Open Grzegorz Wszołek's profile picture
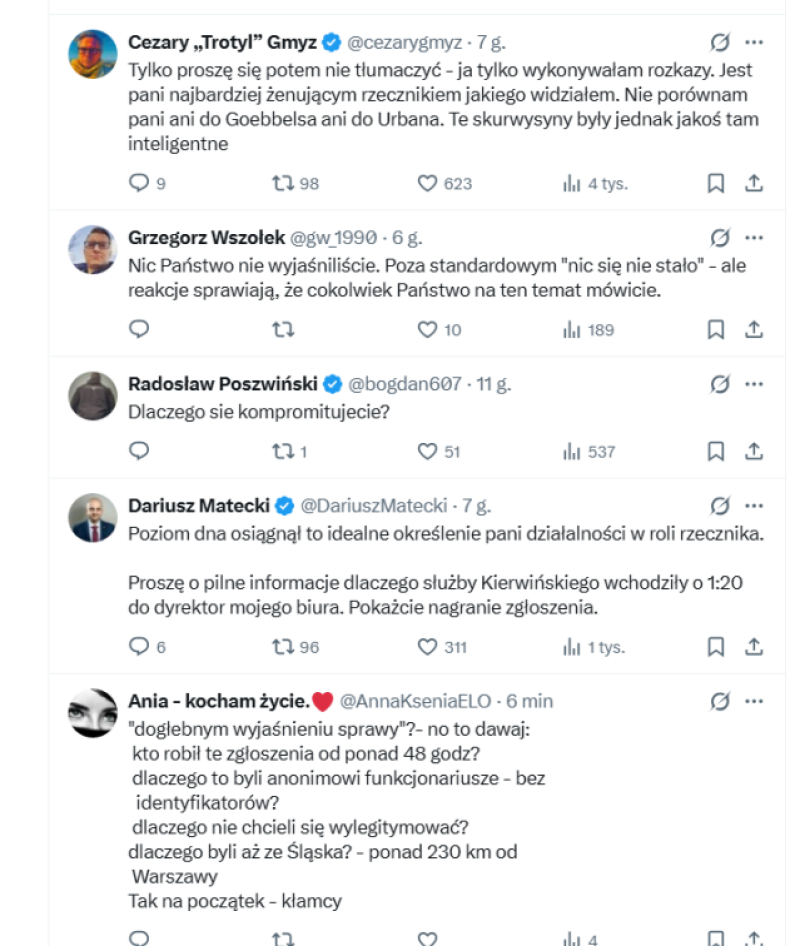This screenshot has width=800, height=946. point(92,250)
